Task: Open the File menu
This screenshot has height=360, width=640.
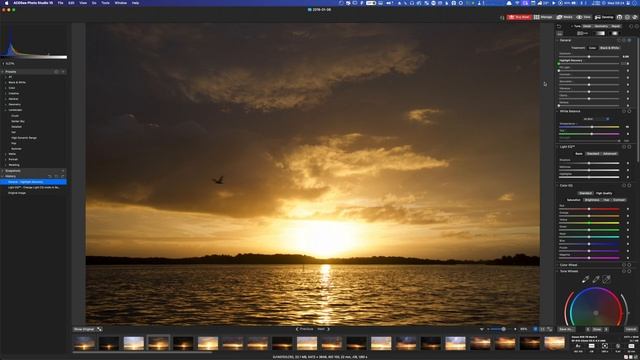Action: (x=60, y=3)
